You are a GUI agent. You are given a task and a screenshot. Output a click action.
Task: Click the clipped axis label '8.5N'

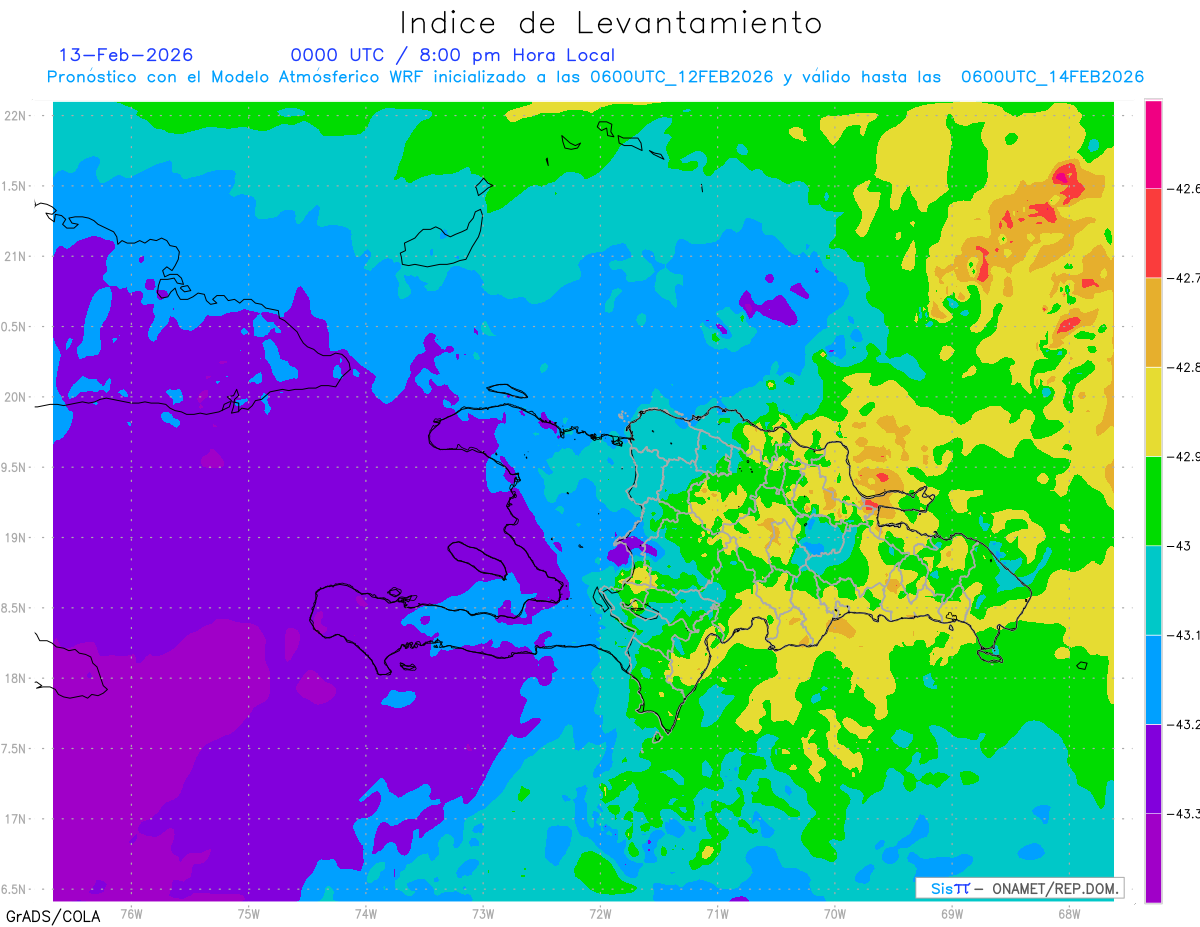click(x=15, y=608)
